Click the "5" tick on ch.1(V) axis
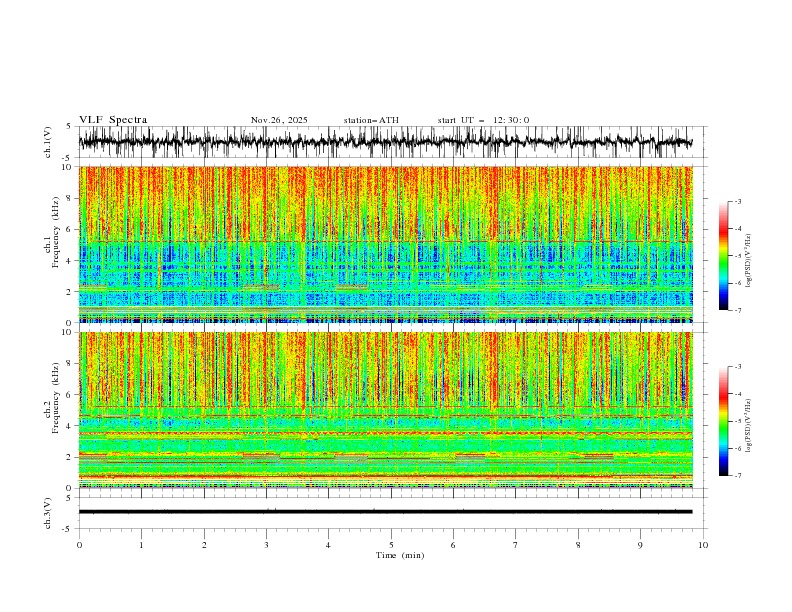792x612 pixels. [69, 127]
